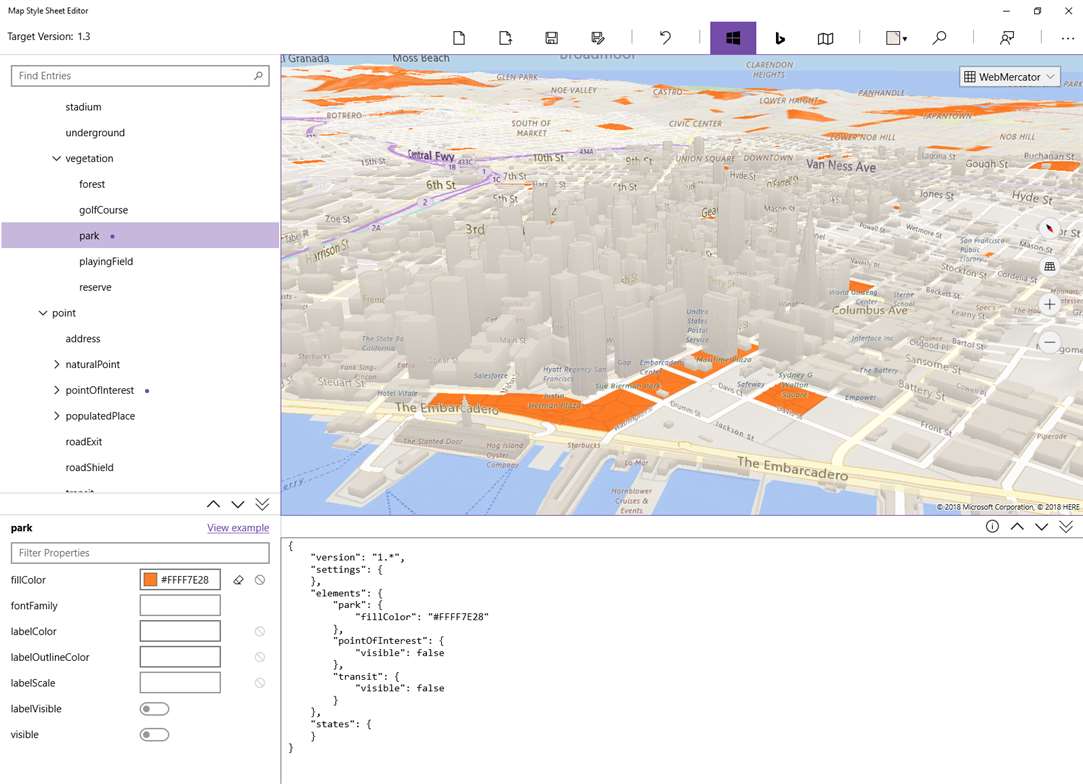The height and width of the screenshot is (784, 1083).
Task: Open the View example link
Action: click(x=238, y=528)
